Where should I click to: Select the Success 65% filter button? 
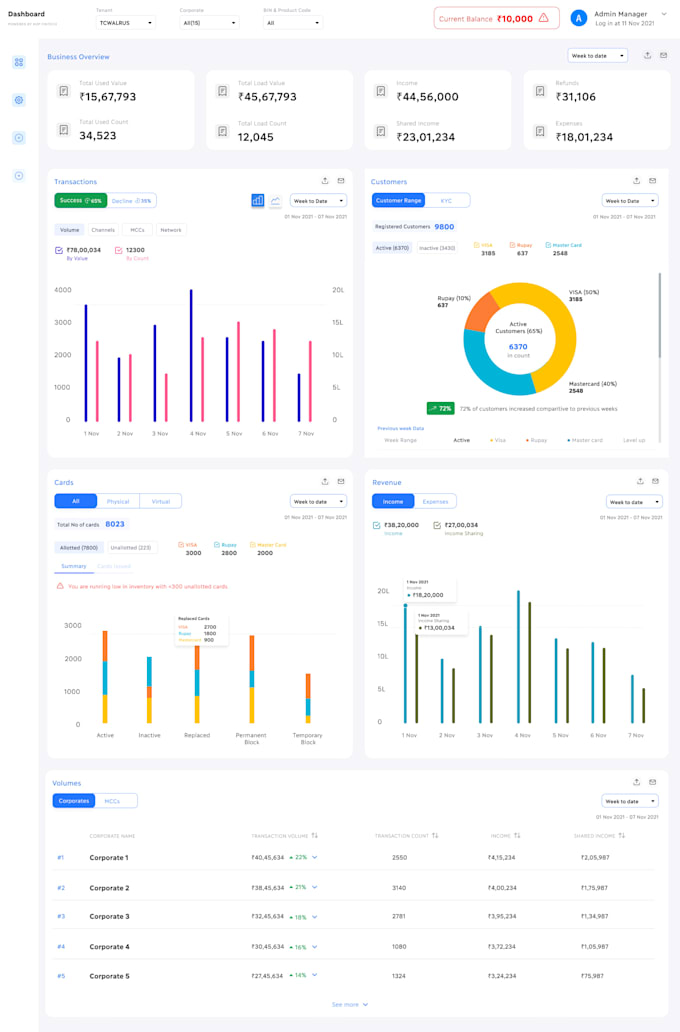point(81,201)
